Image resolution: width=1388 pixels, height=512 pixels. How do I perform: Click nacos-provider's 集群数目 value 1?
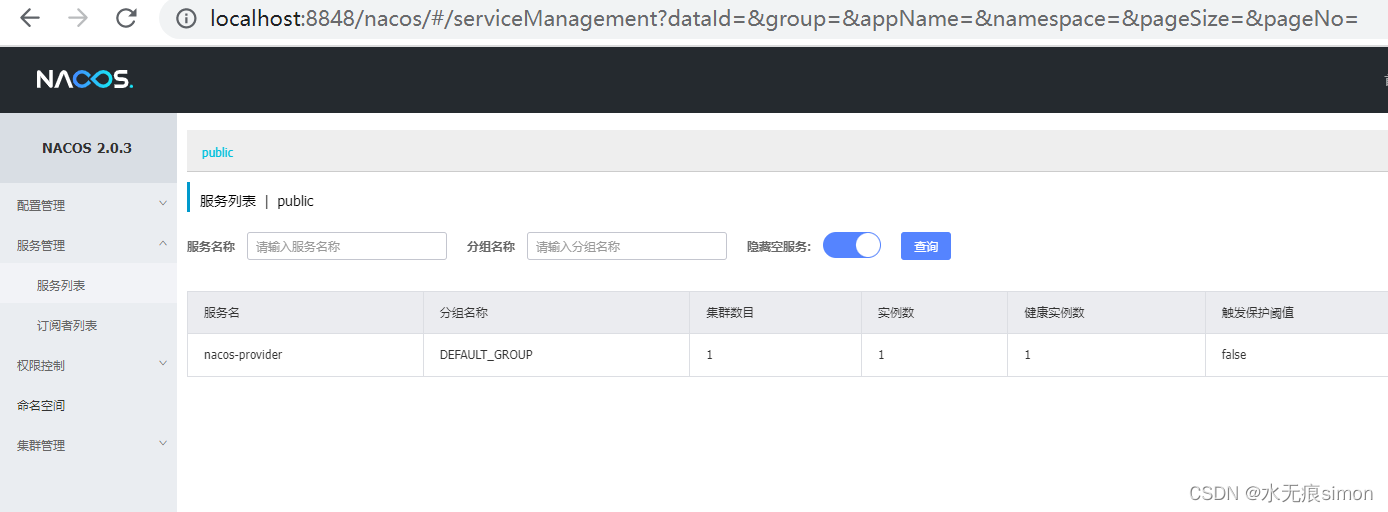[709, 355]
